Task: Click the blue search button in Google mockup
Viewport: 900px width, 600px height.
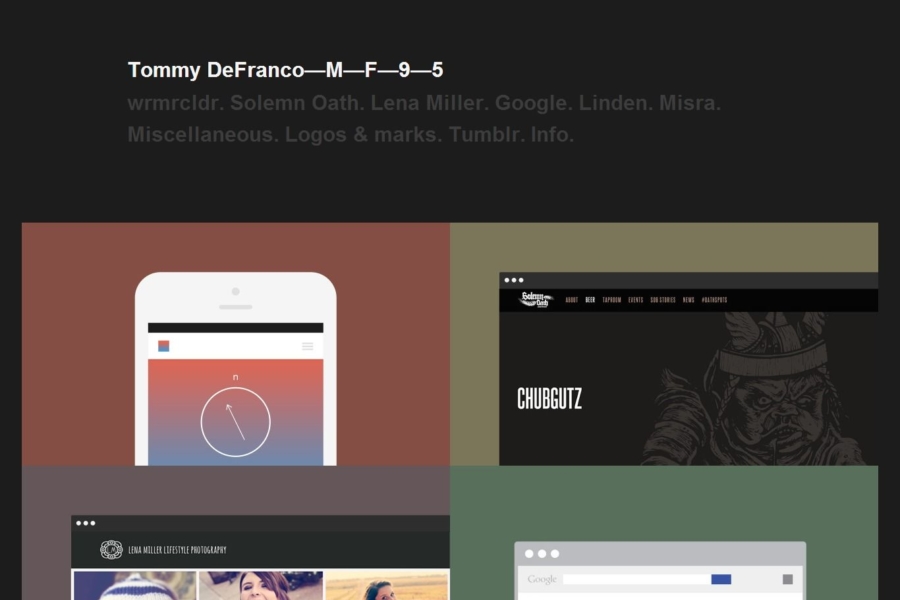Action: click(721, 579)
